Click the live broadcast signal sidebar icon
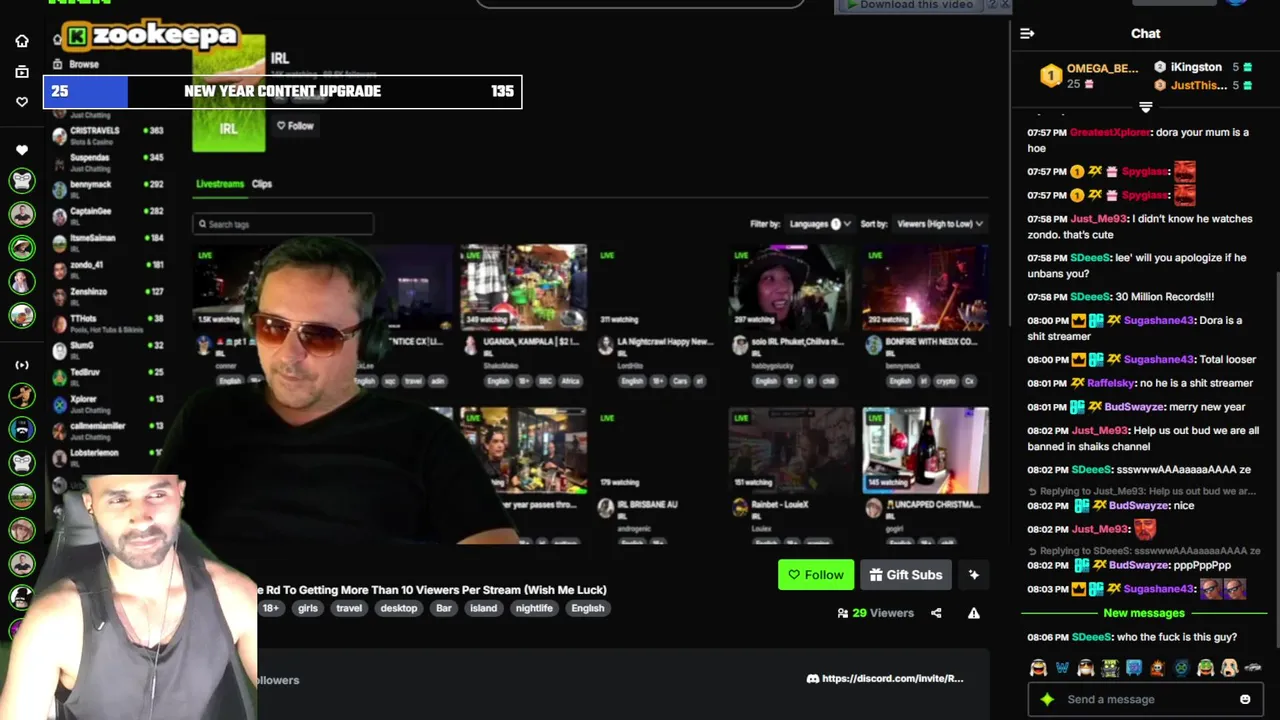The height and width of the screenshot is (720, 1280). pyautogui.click(x=22, y=365)
